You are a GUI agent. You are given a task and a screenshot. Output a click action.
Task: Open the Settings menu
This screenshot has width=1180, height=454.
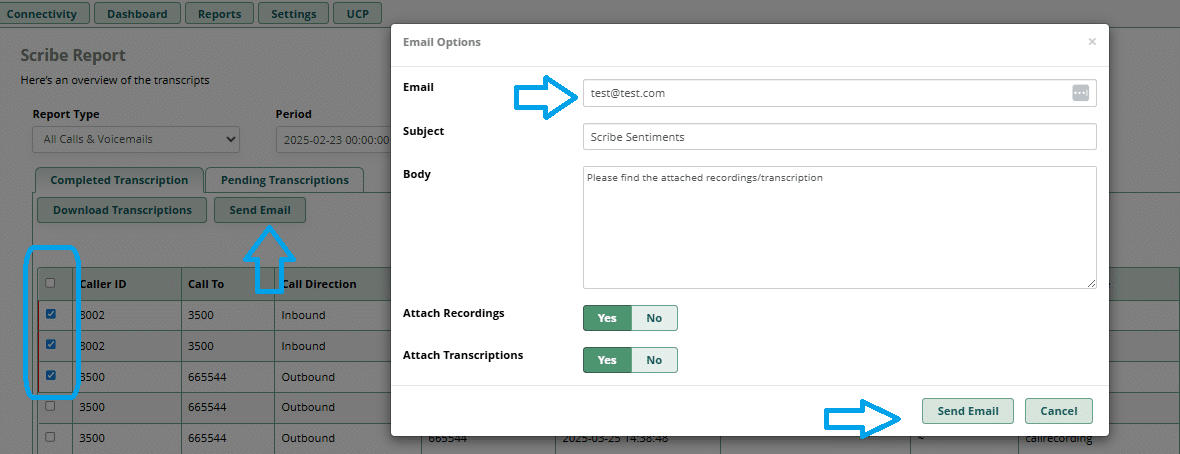pyautogui.click(x=293, y=14)
